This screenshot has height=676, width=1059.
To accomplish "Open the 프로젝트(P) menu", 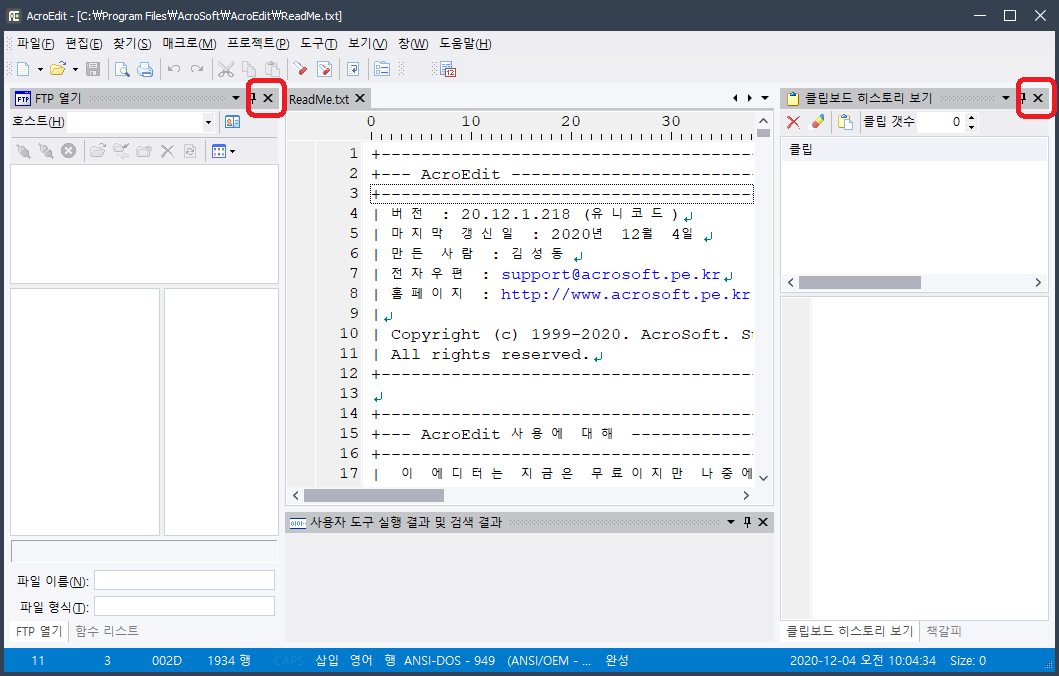I will coord(258,44).
